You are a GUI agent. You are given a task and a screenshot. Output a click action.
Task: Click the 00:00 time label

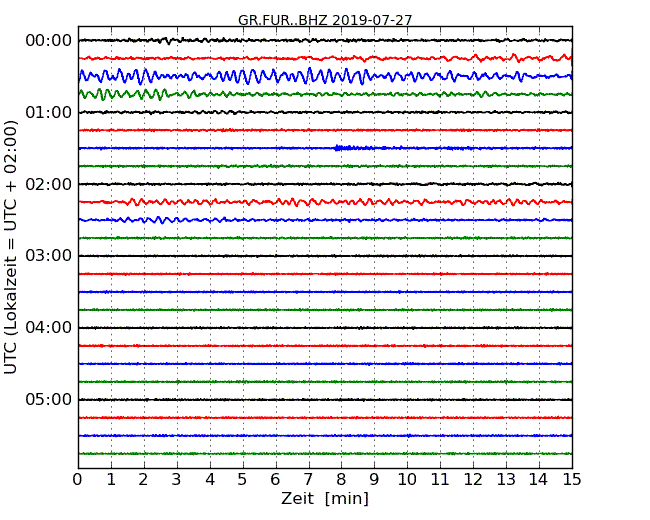[x=49, y=41]
